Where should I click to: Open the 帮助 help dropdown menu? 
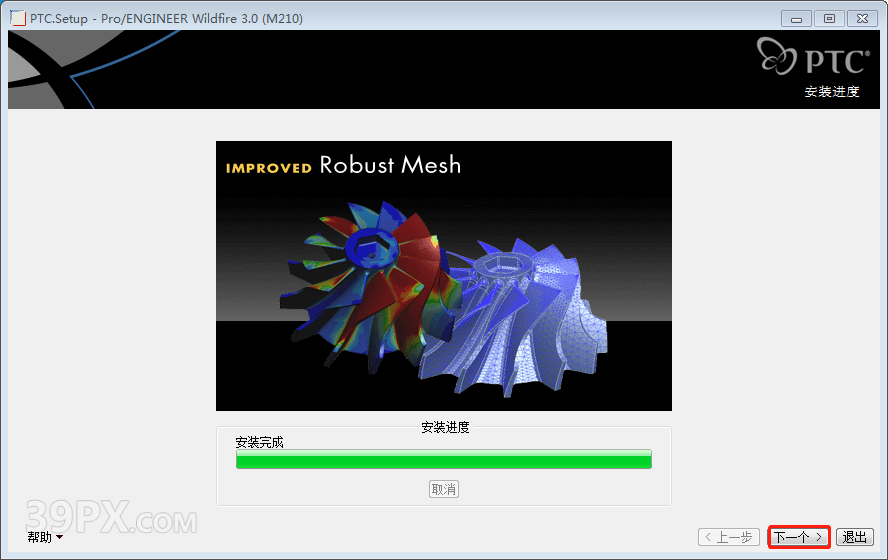(45, 537)
